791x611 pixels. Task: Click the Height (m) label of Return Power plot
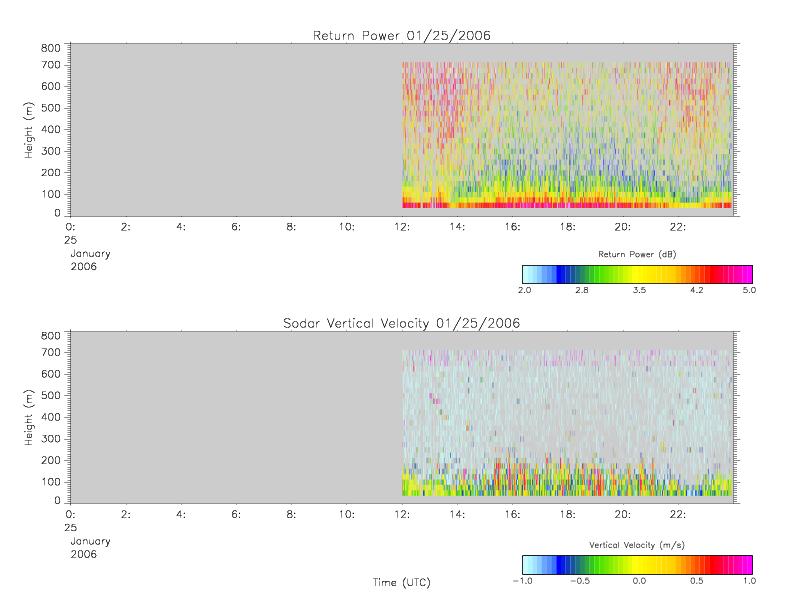pyautogui.click(x=29, y=130)
